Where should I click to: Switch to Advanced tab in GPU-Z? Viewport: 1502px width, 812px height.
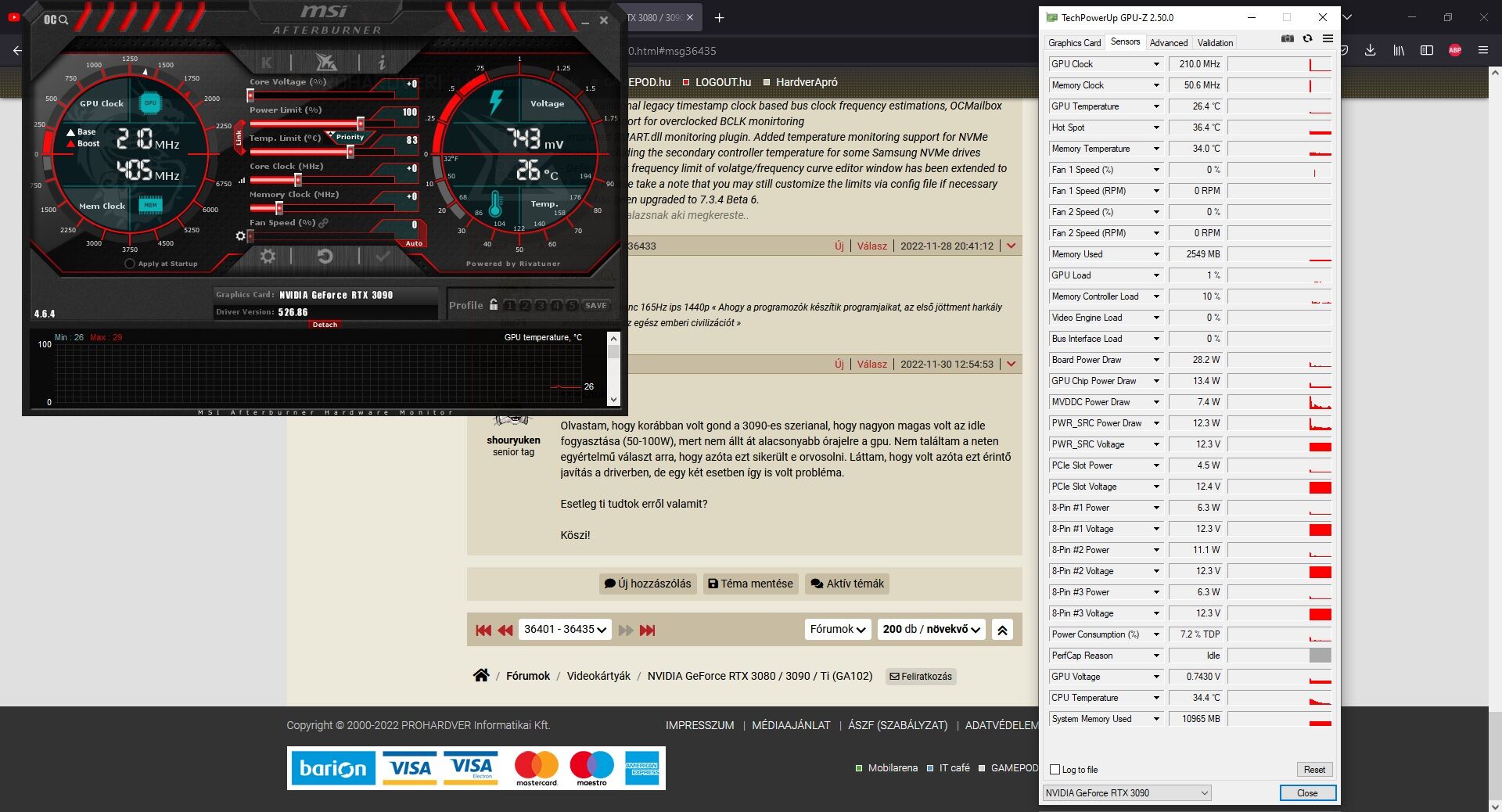tap(1169, 43)
